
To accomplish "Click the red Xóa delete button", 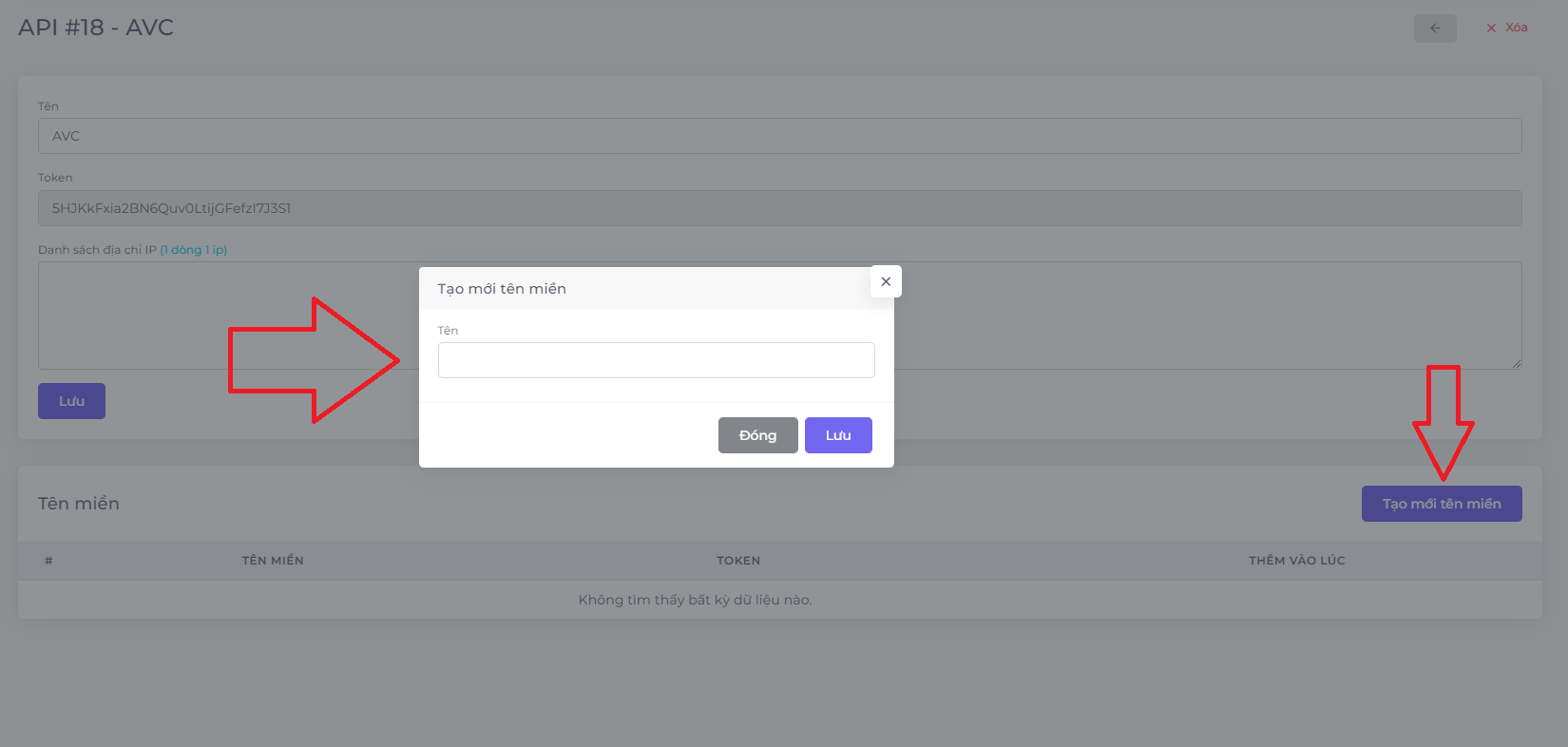I will pyautogui.click(x=1507, y=28).
